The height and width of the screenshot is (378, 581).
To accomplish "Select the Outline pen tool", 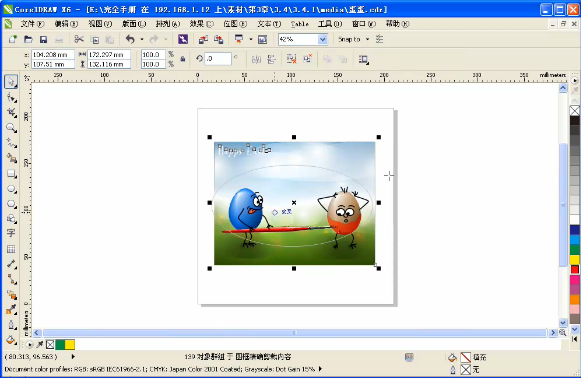I will (11, 325).
